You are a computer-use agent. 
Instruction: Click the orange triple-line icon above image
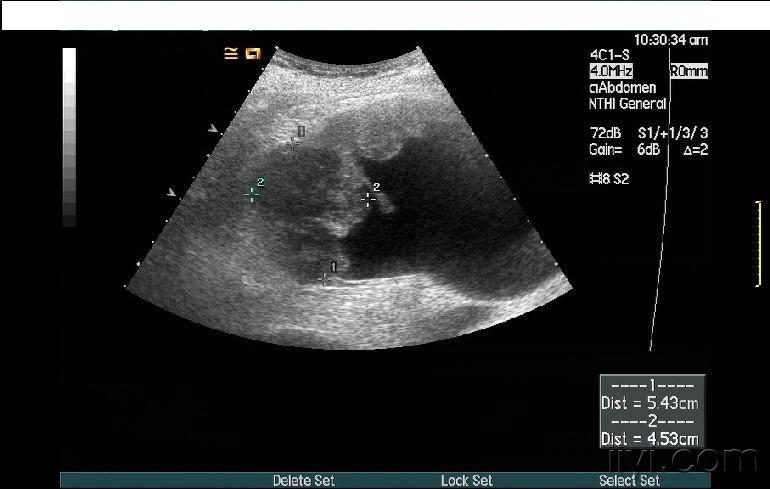point(231,54)
